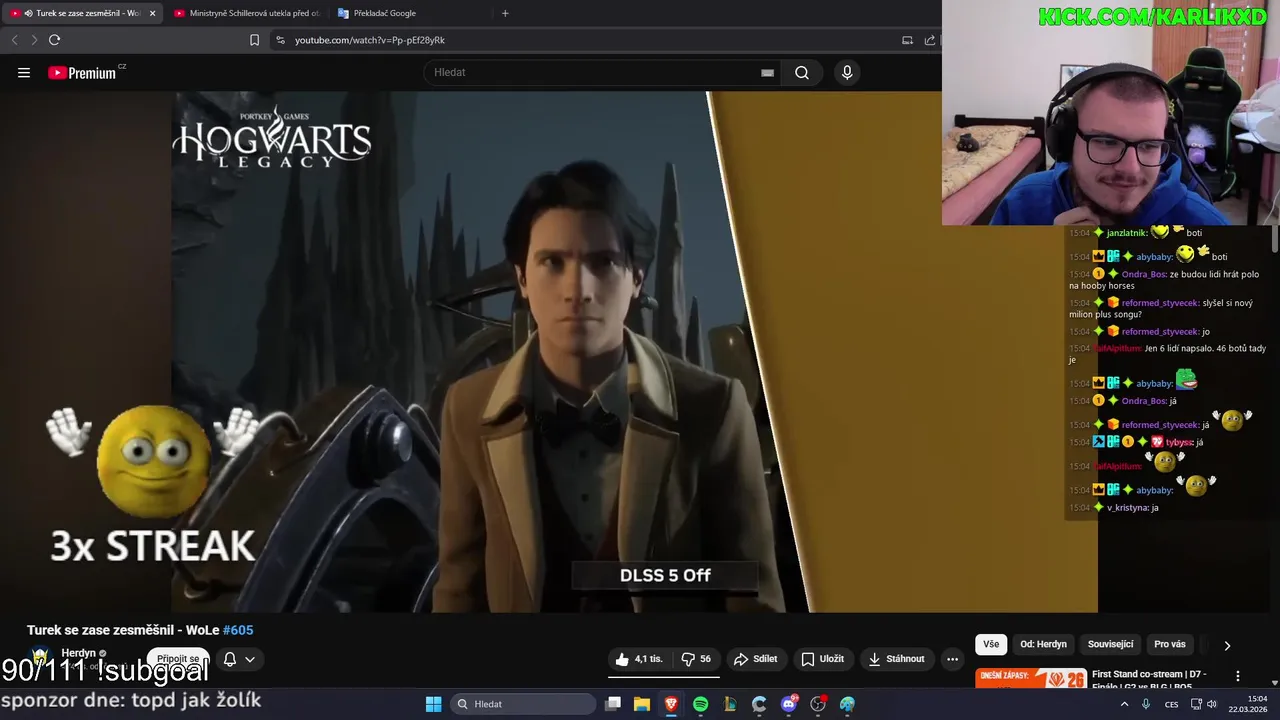Switch to 'Ministryně Schillerová utekla' tab
This screenshot has width=1280, height=720.
coord(246,13)
